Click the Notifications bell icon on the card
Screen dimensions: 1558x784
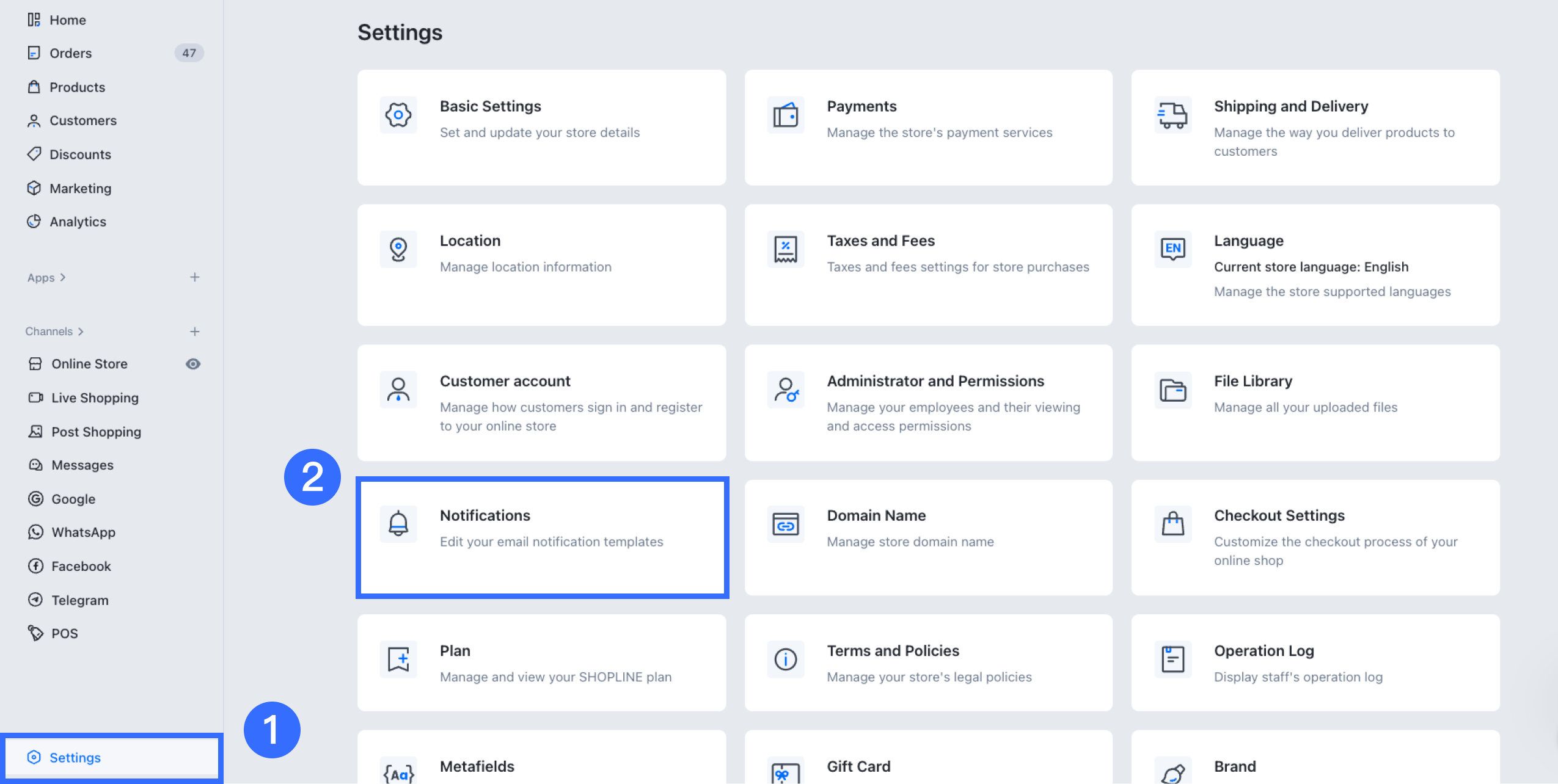pyautogui.click(x=398, y=524)
